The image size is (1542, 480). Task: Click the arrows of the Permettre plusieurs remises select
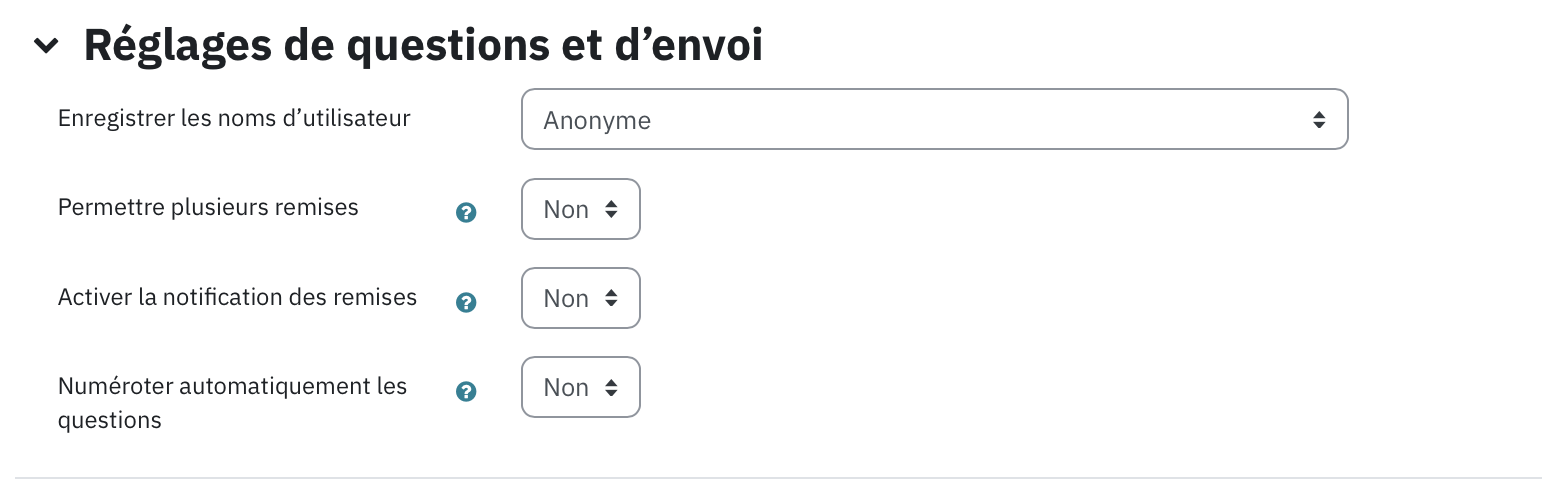tap(611, 209)
